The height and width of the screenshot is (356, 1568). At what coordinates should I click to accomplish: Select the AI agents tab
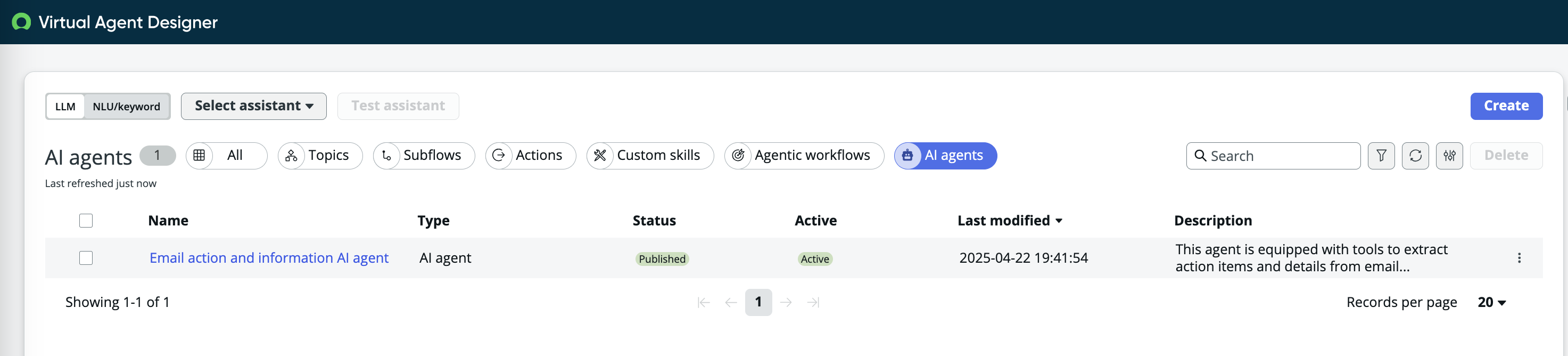(945, 156)
